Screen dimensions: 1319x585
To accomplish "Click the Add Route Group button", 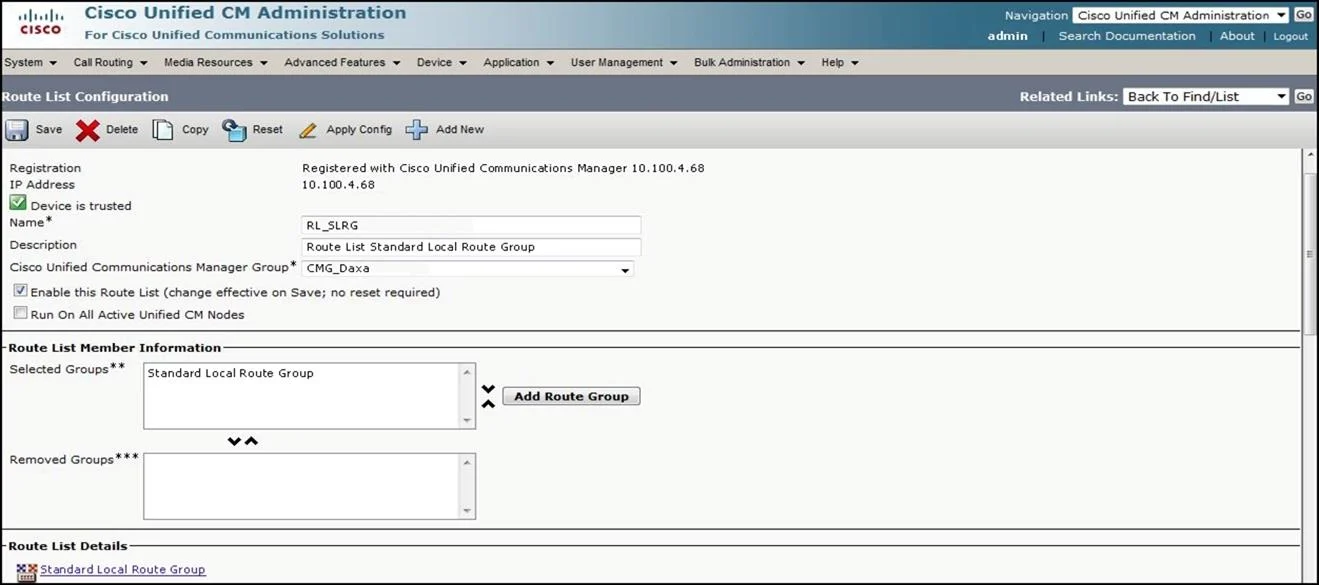I will [x=571, y=396].
